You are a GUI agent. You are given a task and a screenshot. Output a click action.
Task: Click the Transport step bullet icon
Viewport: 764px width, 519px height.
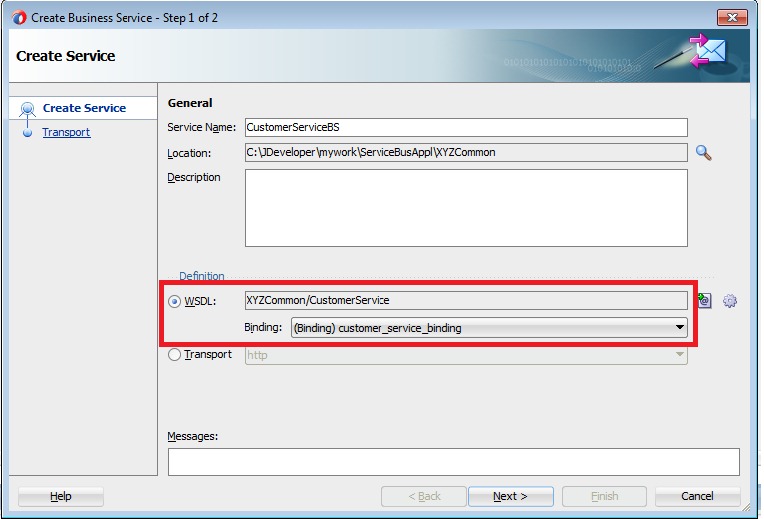28,132
